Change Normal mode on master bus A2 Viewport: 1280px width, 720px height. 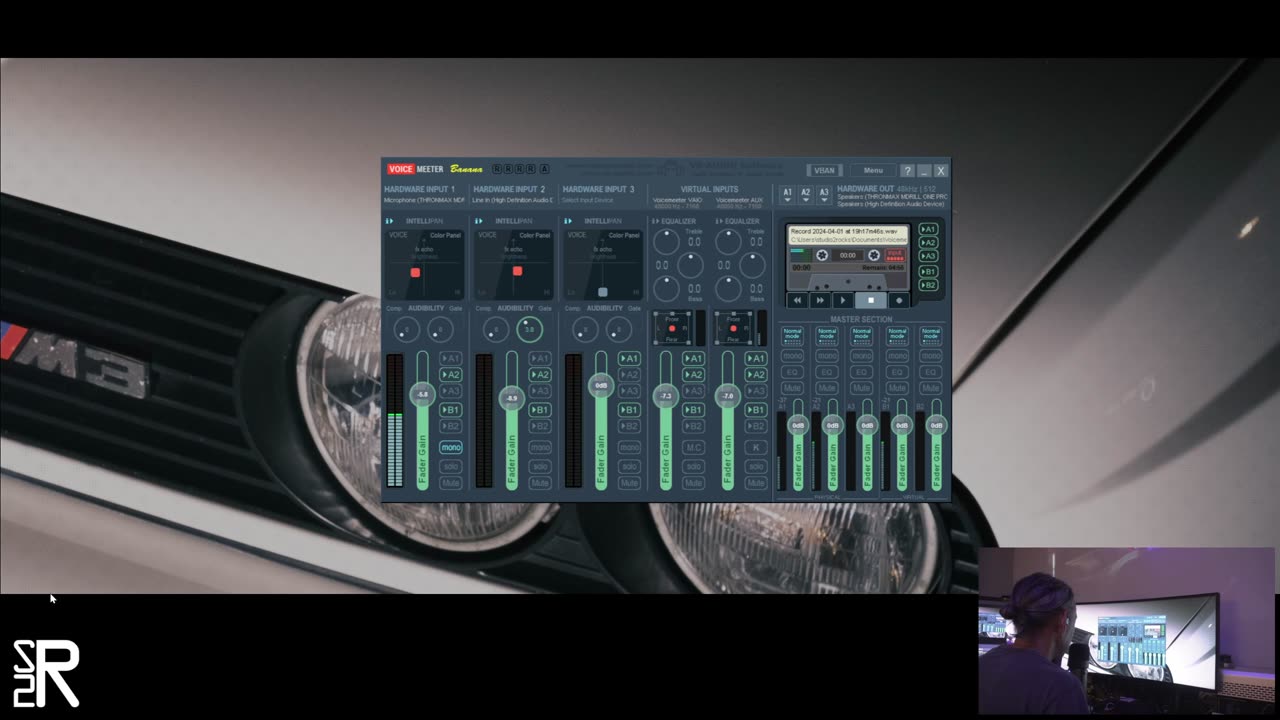coord(827,334)
